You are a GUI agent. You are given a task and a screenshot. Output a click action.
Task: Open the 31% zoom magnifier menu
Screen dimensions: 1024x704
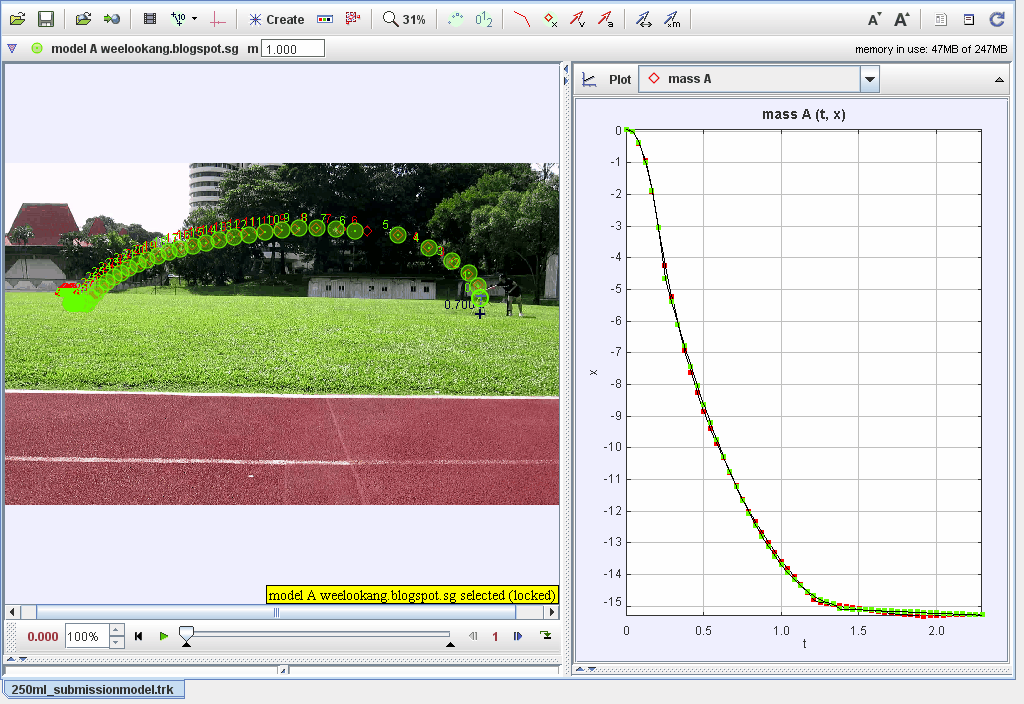pos(404,19)
